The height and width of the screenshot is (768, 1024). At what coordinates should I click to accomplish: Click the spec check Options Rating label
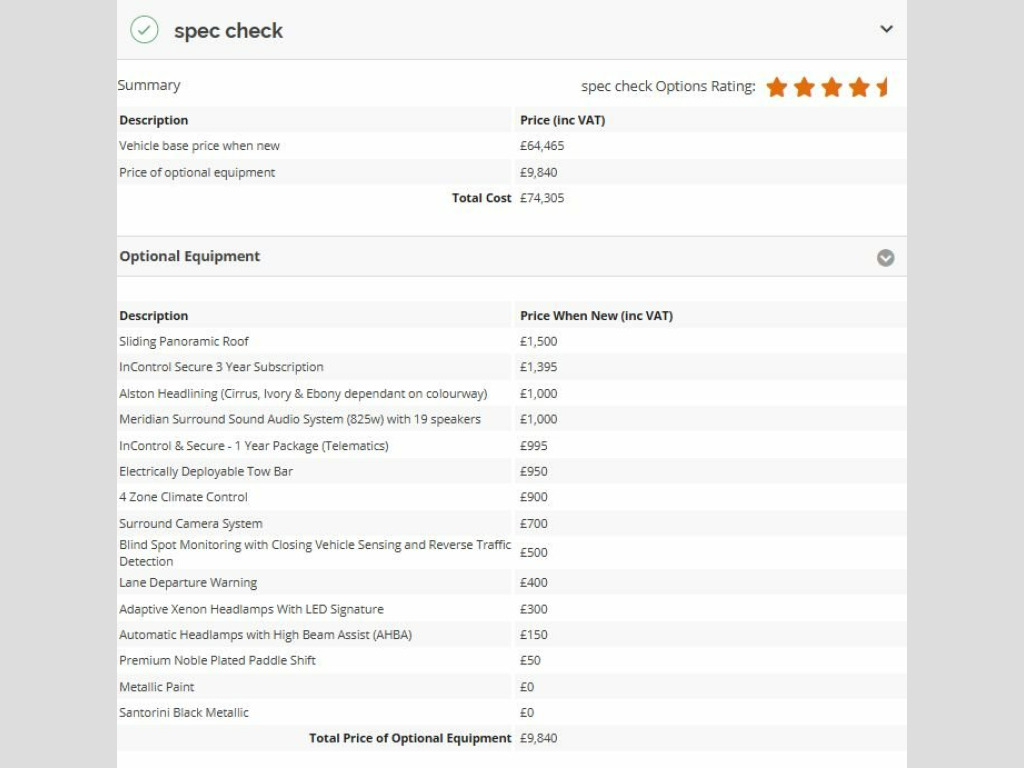coord(667,87)
